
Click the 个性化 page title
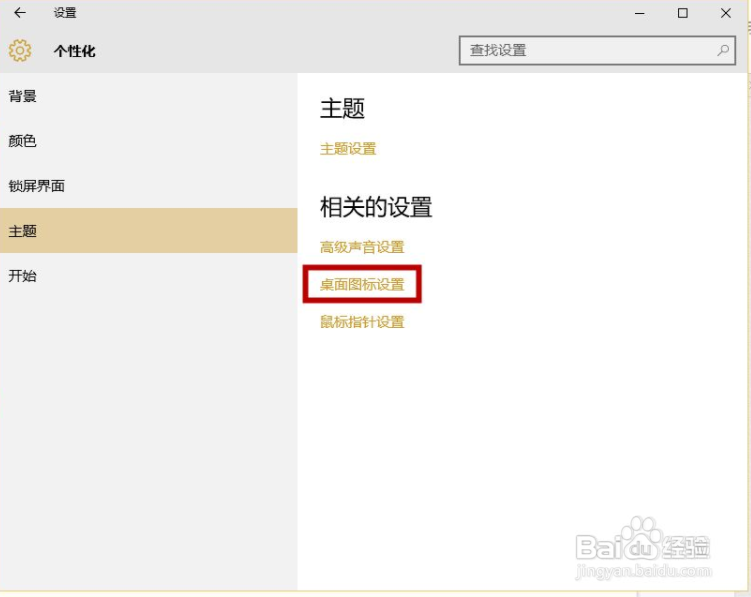(75, 51)
